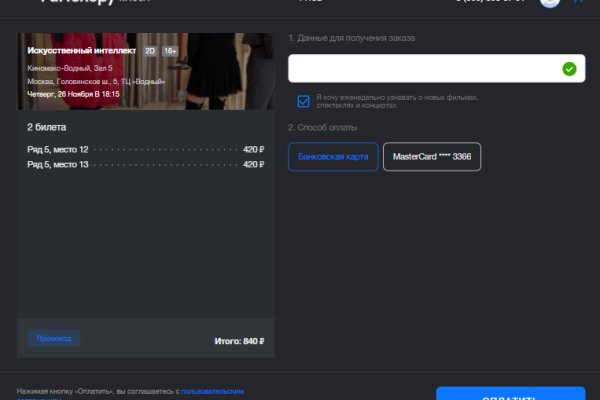Screen dimensions: 600x400
Task: Select the Банковская карта payment option
Action: 333,157
